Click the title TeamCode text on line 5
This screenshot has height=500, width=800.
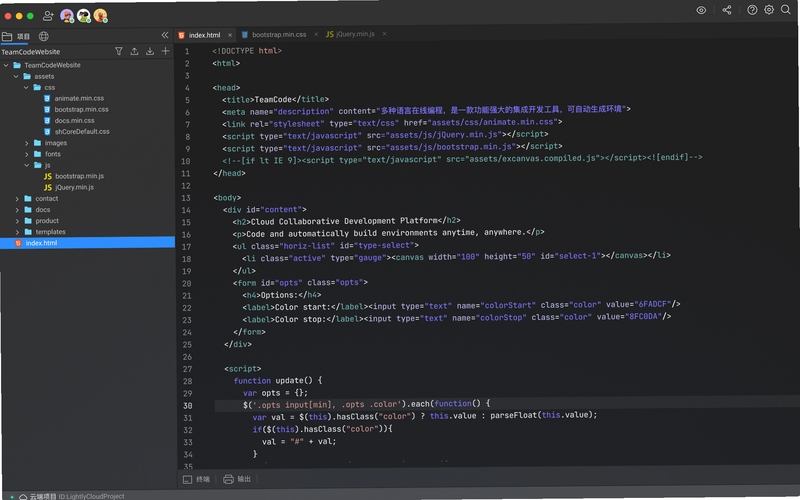pyautogui.click(x=275, y=99)
